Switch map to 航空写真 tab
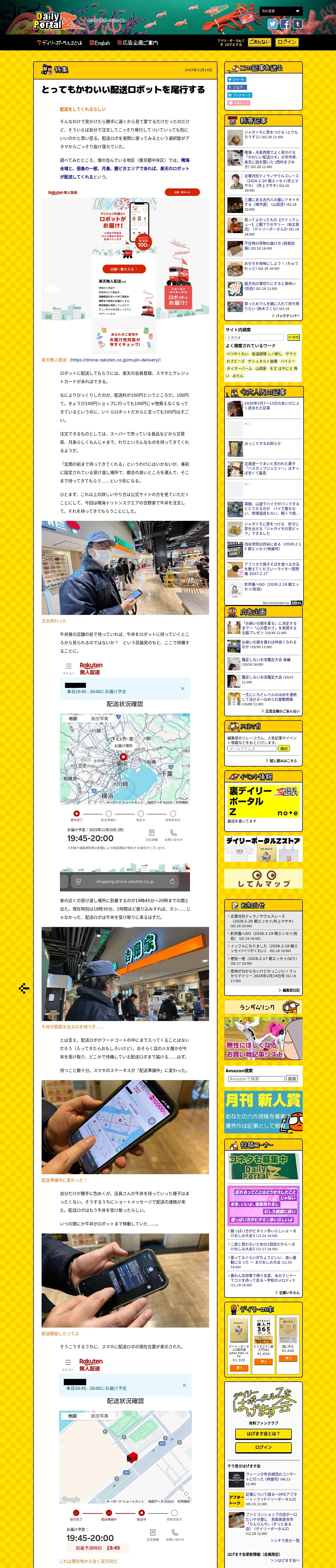This screenshot has height=1568, width=336. (99, 719)
